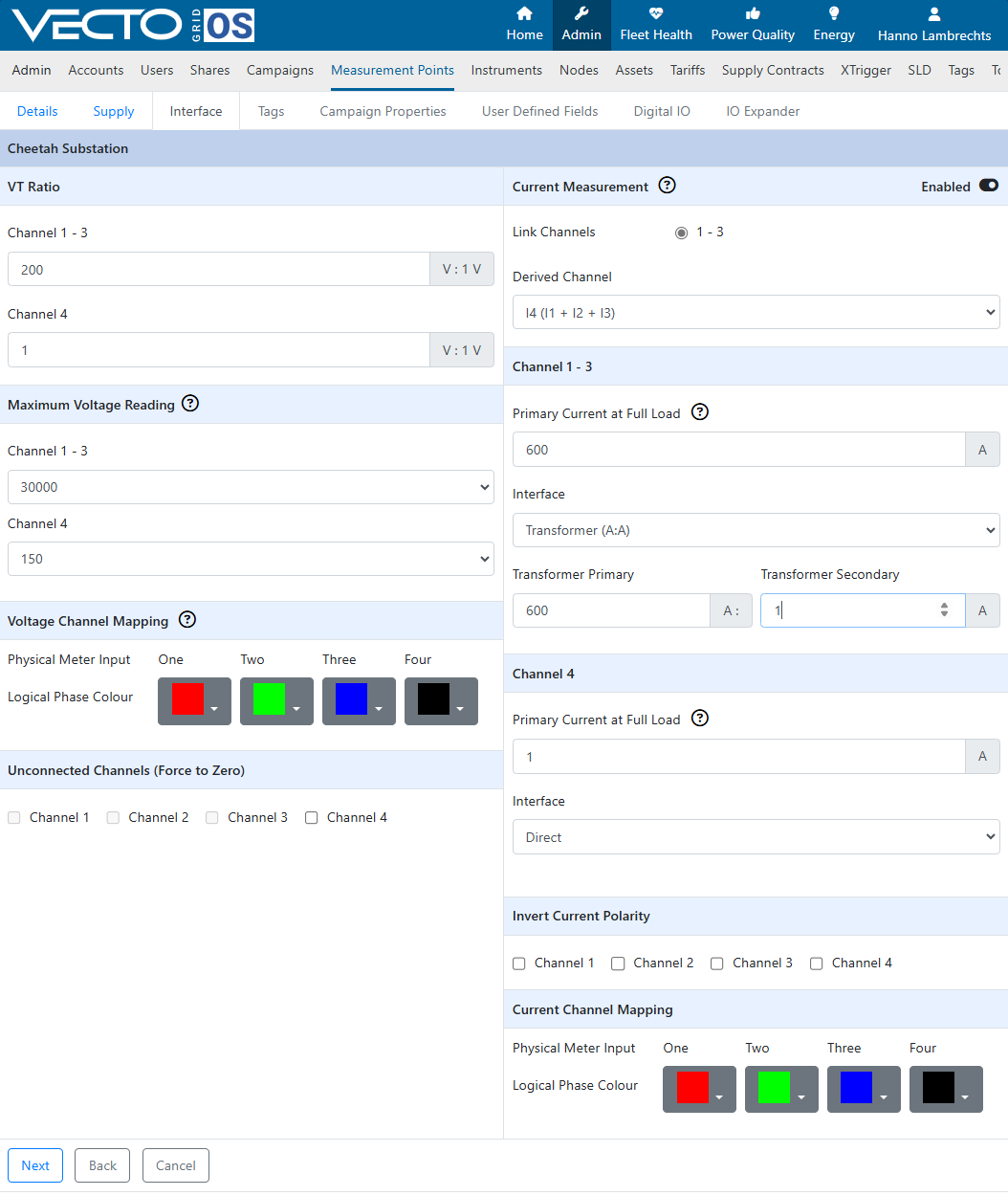Viewport: 1008px width, 1196px height.
Task: Click the Back button
Action: tap(102, 1165)
